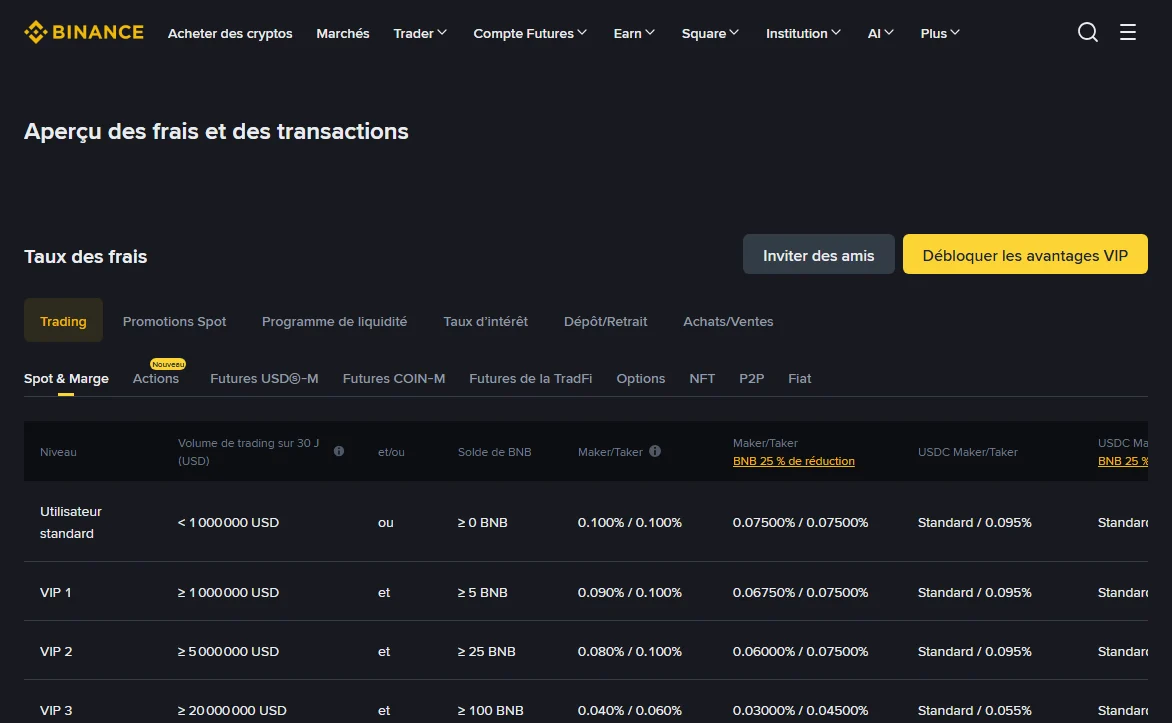
Task: Click the VIP 3 level cell
Action: click(x=56, y=710)
